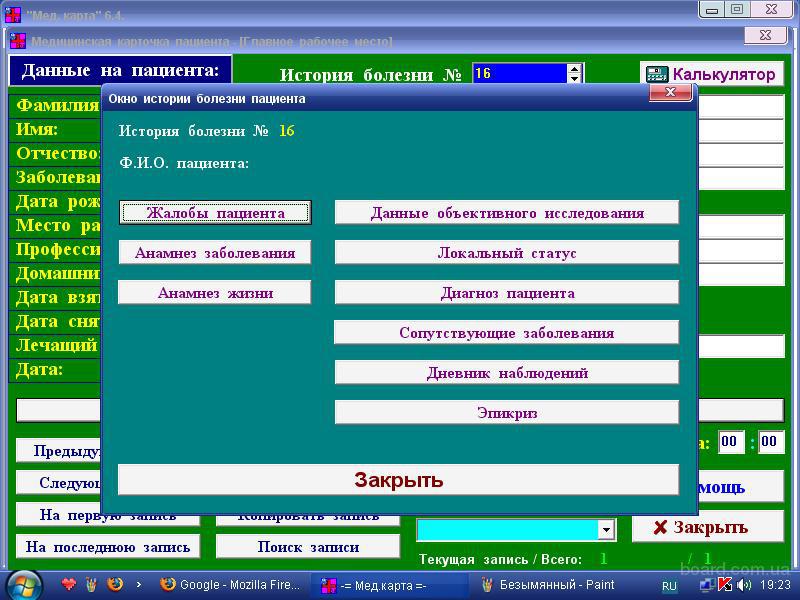
Task: Click the Мед.карта app icon in title bar
Action: (x=13, y=13)
